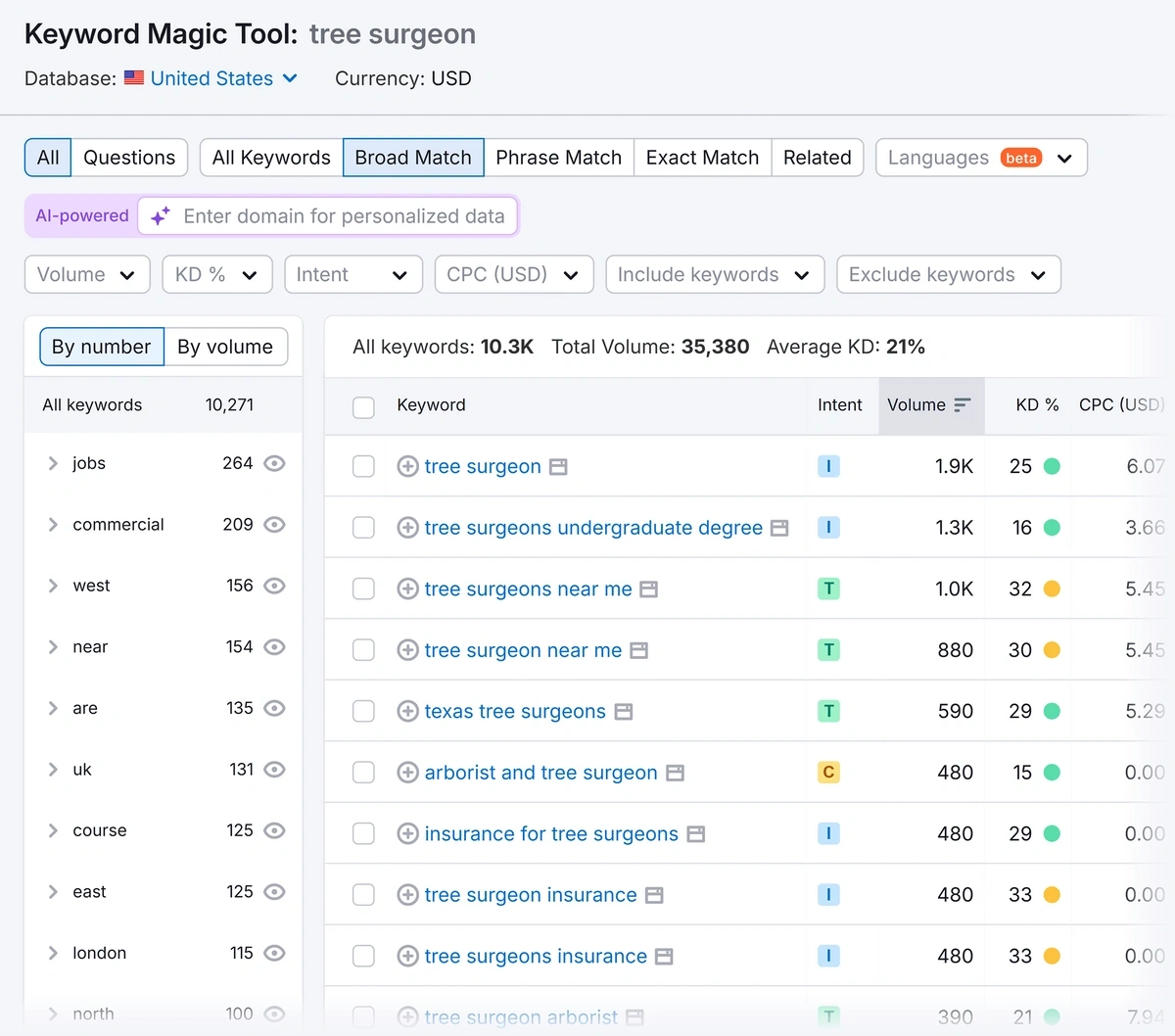This screenshot has width=1175, height=1036.
Task: Switch groups to By volume
Action: click(225, 347)
